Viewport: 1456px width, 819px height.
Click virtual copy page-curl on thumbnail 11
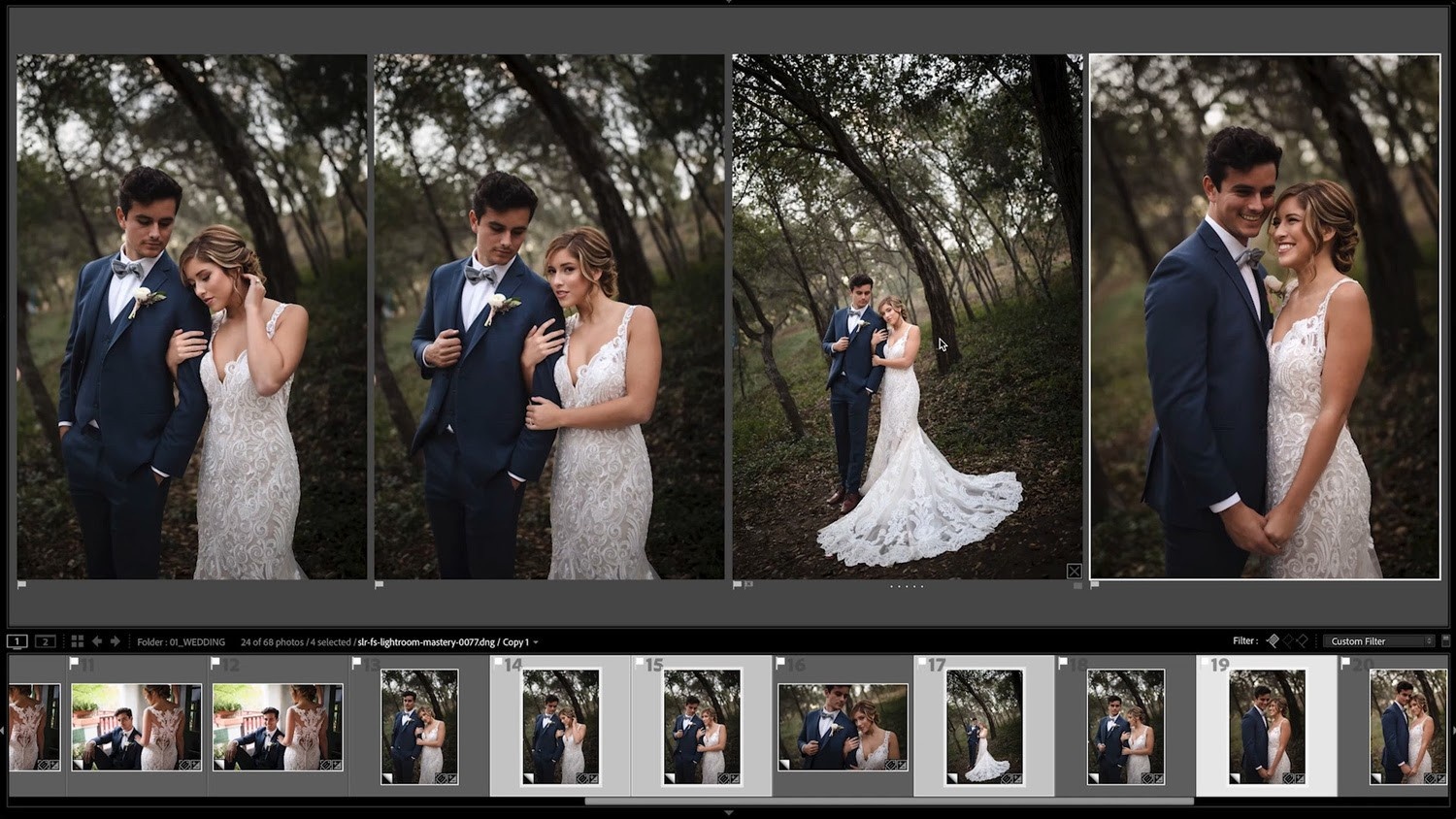pyautogui.click(x=78, y=765)
